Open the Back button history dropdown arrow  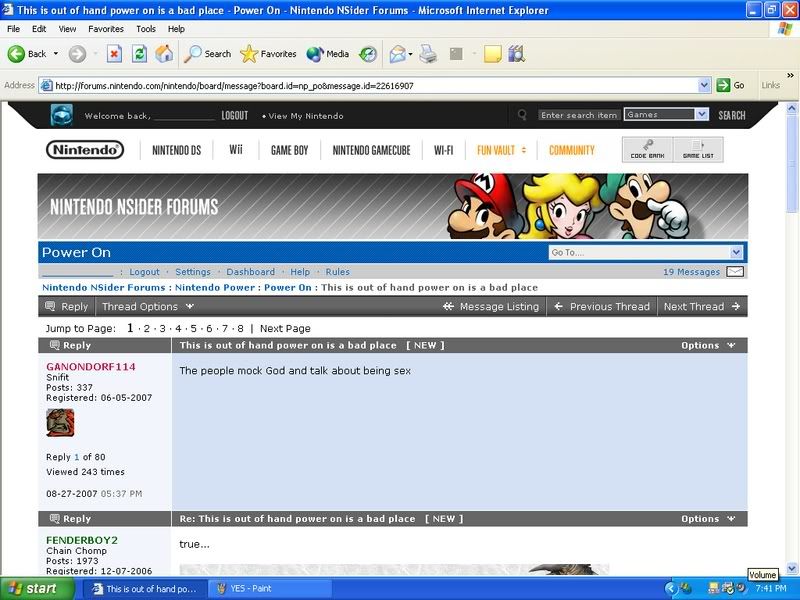[56, 54]
